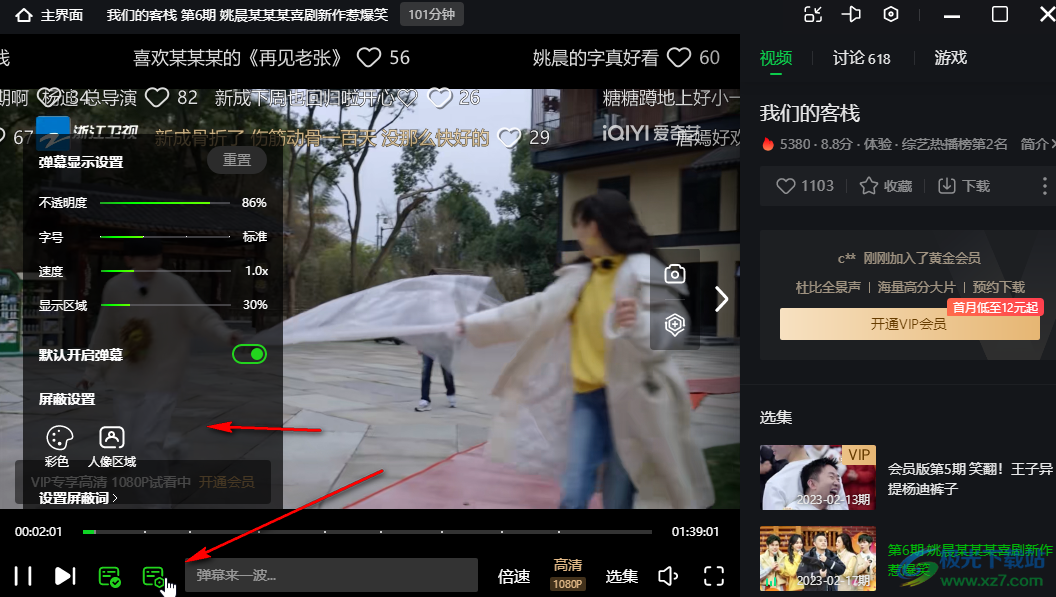
Task: Add the show to 收藏 favorites
Action: pos(886,186)
